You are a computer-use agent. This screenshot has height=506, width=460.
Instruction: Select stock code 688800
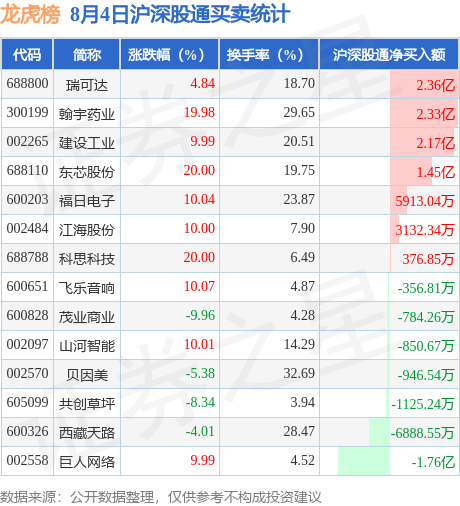[x=27, y=83]
